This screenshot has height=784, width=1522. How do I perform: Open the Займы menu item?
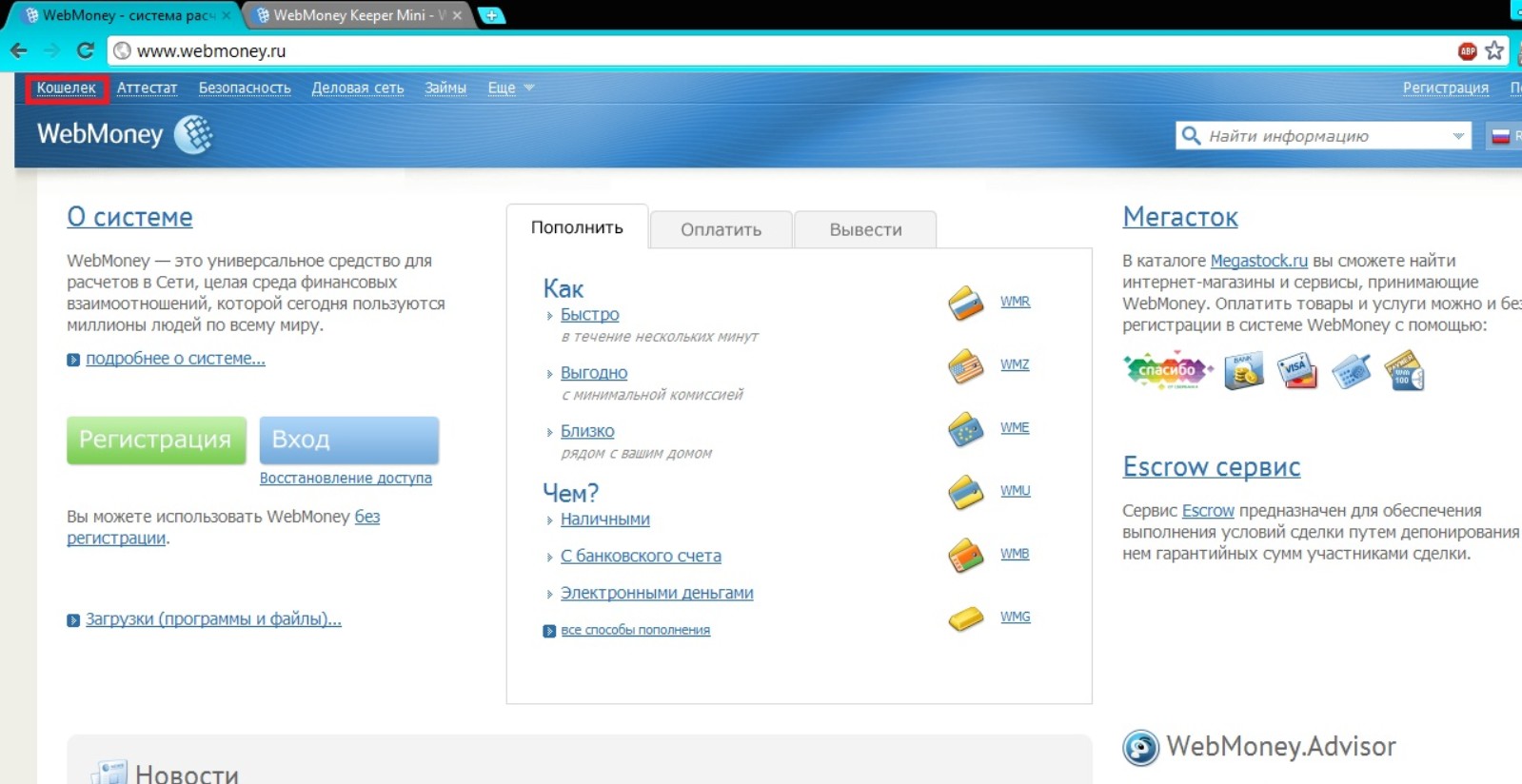click(x=445, y=88)
